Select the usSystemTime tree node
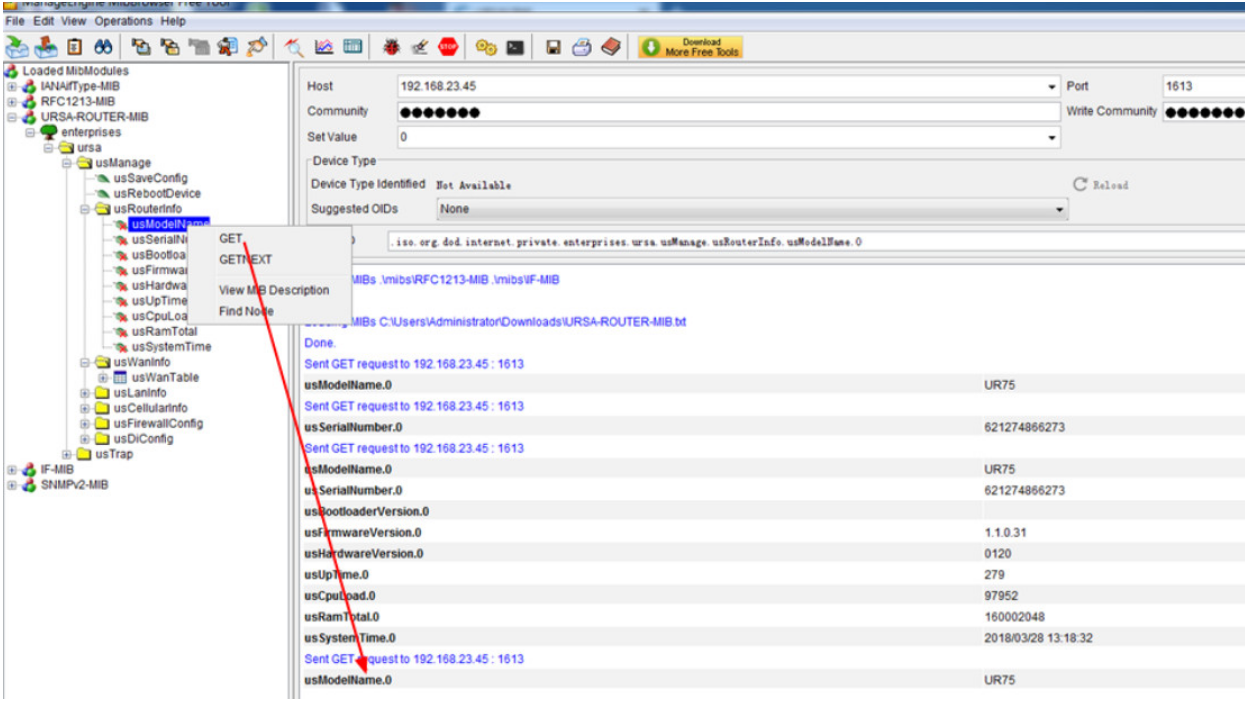1245x709 pixels. click(171, 347)
